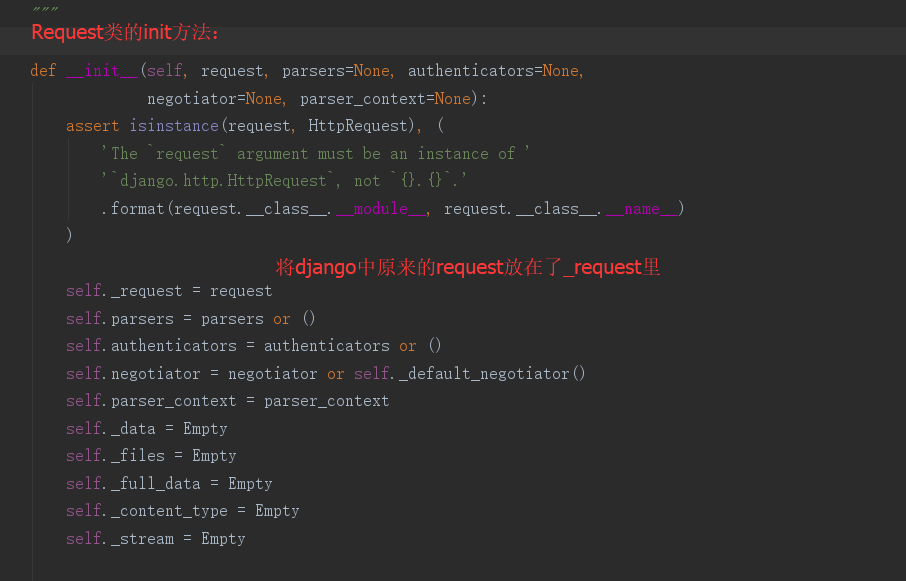Click the "assert" keyword
Viewport: 906px width, 581px height.
[x=92, y=126]
